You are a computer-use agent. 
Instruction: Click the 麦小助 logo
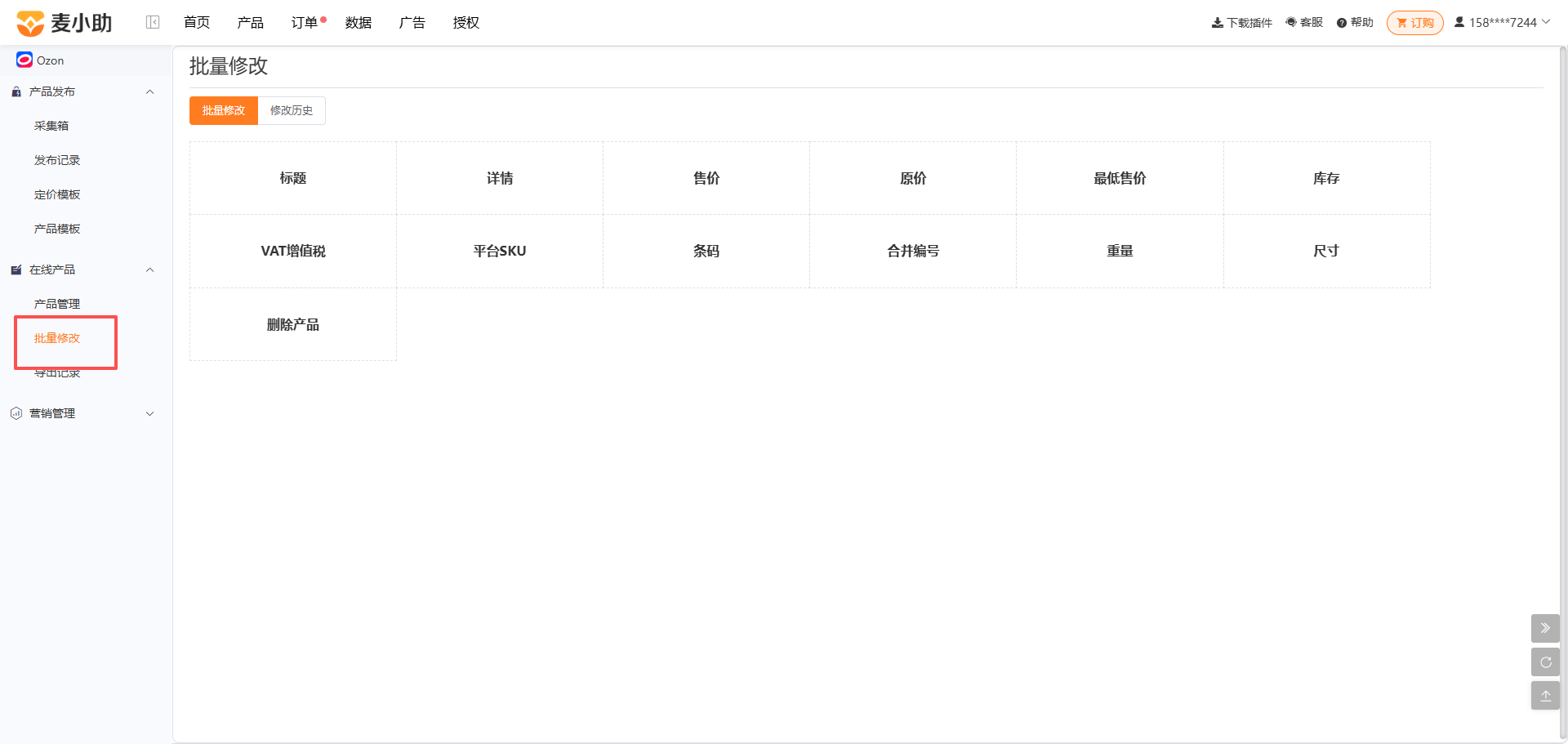tap(65, 23)
